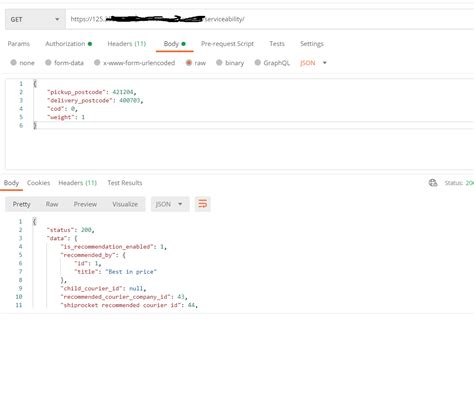Select the response Body tab
The width and height of the screenshot is (474, 417).
pyautogui.click(x=11, y=183)
